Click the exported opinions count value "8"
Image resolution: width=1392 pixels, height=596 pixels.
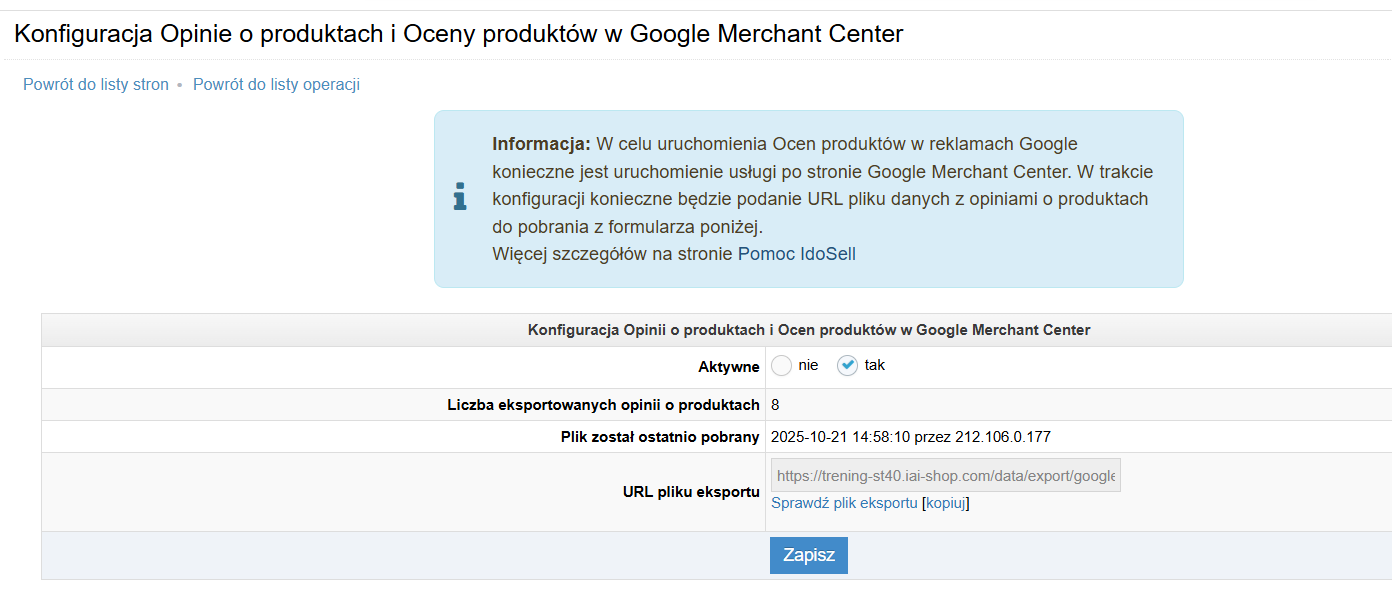pyautogui.click(x=775, y=405)
